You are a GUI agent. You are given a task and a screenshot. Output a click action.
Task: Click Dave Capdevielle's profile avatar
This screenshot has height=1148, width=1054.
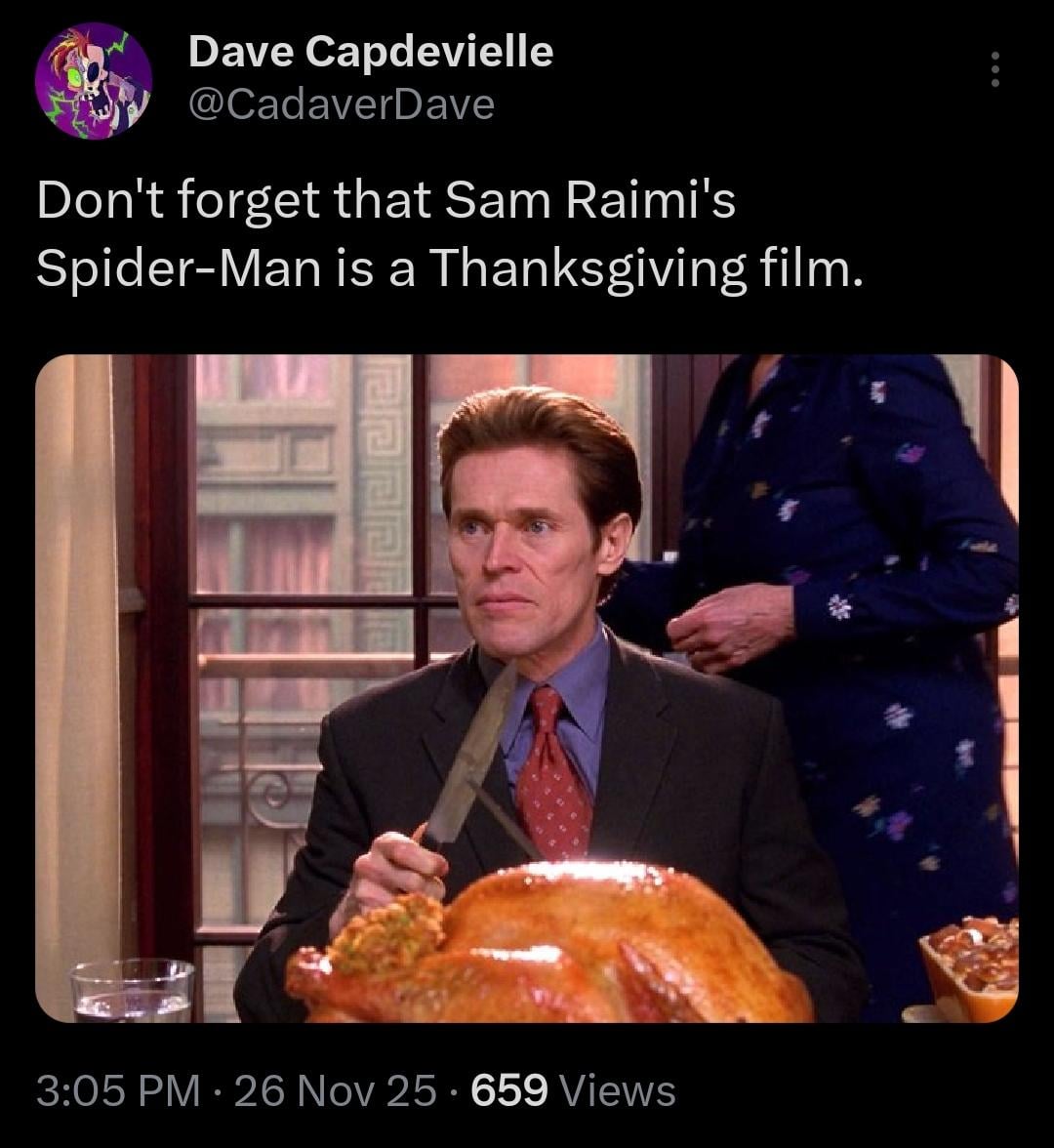pos(94,80)
